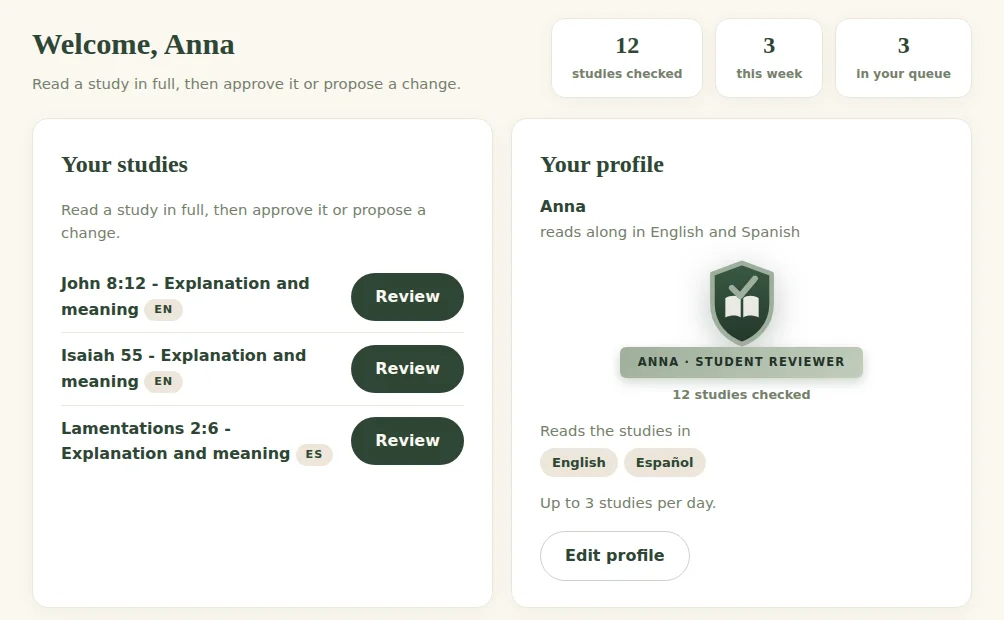
Task: Review the Isaiah 55 study
Action: coord(407,369)
